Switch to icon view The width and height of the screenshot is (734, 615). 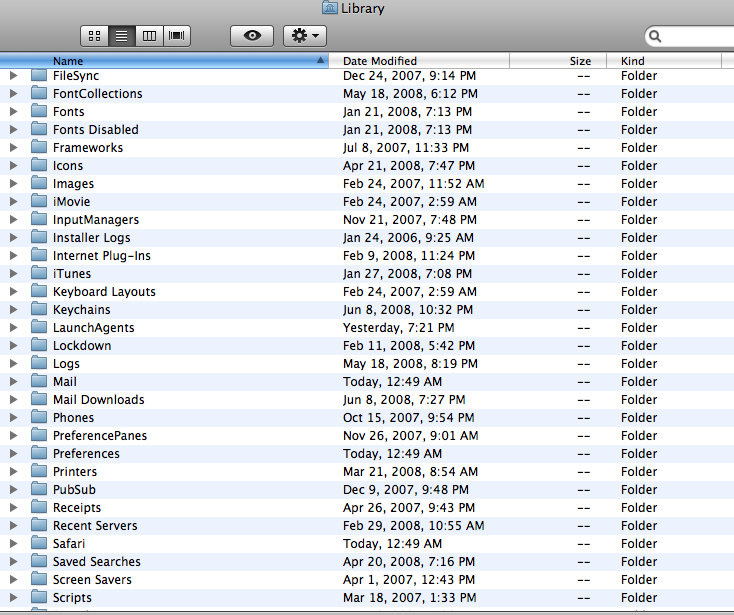coord(95,36)
